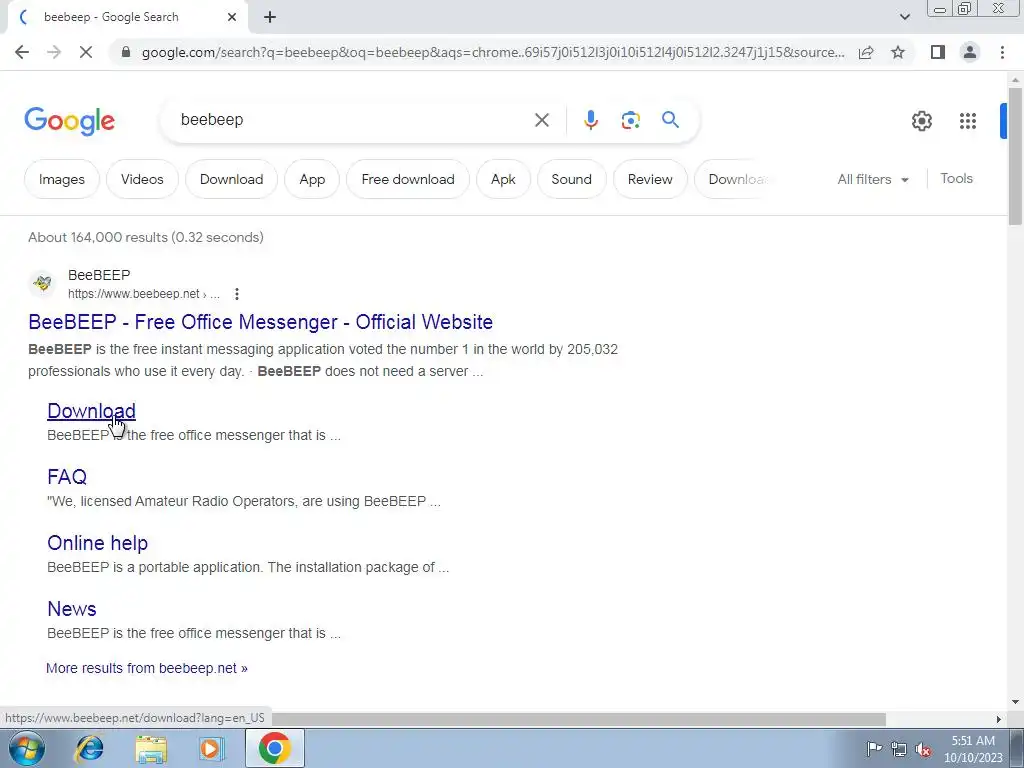The image size is (1024, 768).
Task: Click vertical scrollbar thumb
Action: pos(1015,157)
